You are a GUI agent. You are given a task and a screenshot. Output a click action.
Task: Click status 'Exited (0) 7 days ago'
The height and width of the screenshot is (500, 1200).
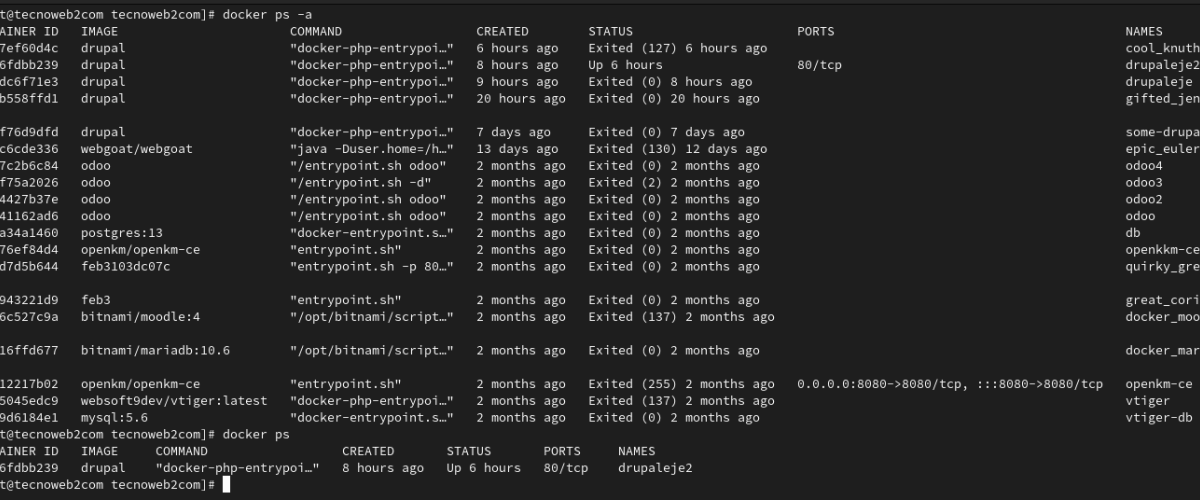click(666, 132)
